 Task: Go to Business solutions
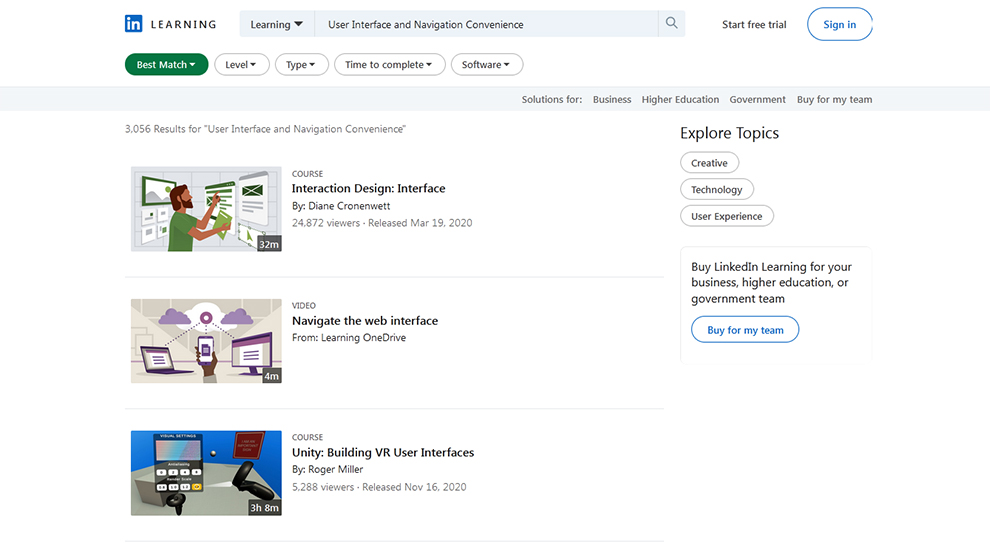coord(612,100)
